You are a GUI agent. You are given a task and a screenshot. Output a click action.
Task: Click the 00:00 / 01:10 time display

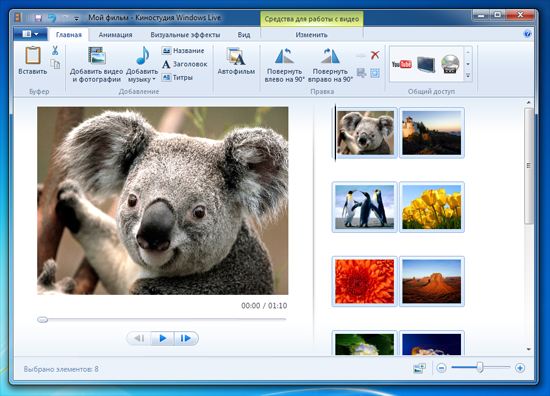click(264, 306)
